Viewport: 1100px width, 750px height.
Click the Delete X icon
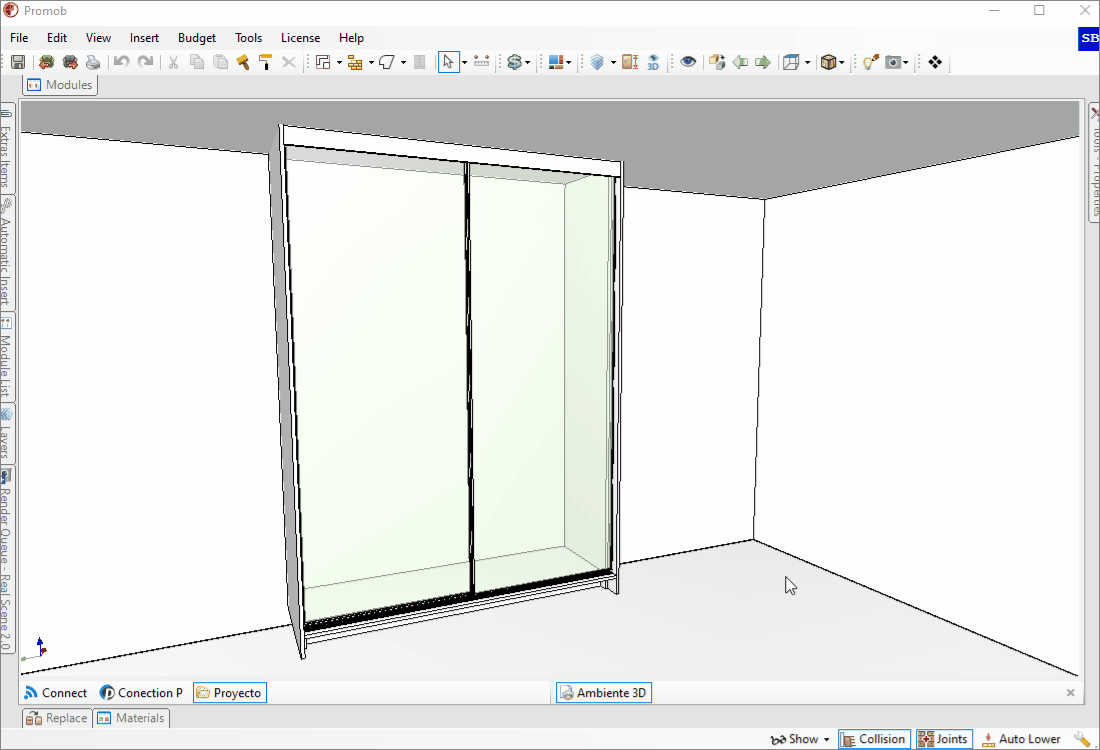[288, 62]
